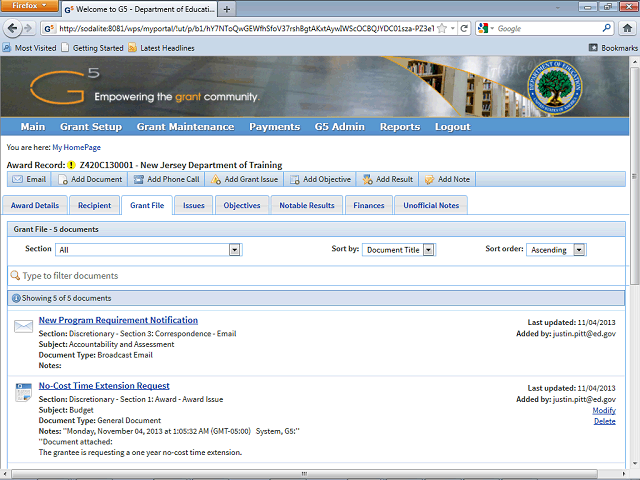Click the G5 logo in banner
Image resolution: width=640 pixels, height=480 pixels.
click(65, 87)
